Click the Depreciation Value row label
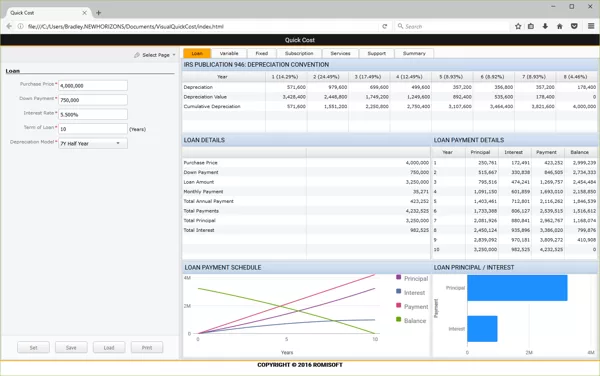Screen dimensions: 600x376 [205, 97]
